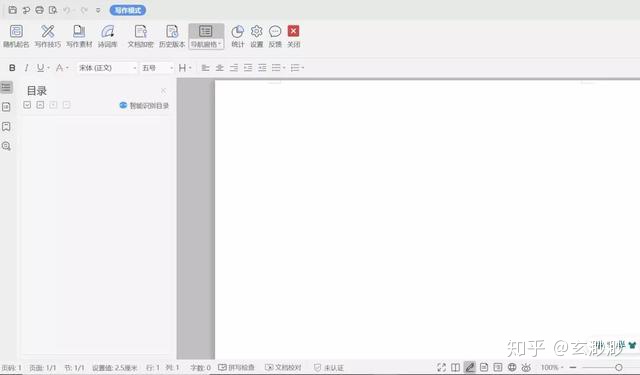Switch to reading layout view icon
The image size is (640, 375).
pos(456,367)
